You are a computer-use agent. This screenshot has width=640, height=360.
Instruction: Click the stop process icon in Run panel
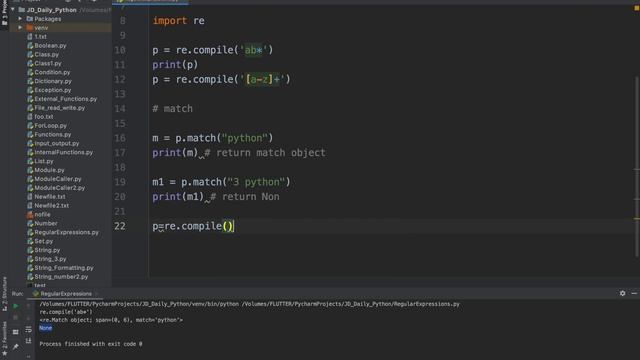click(16, 317)
